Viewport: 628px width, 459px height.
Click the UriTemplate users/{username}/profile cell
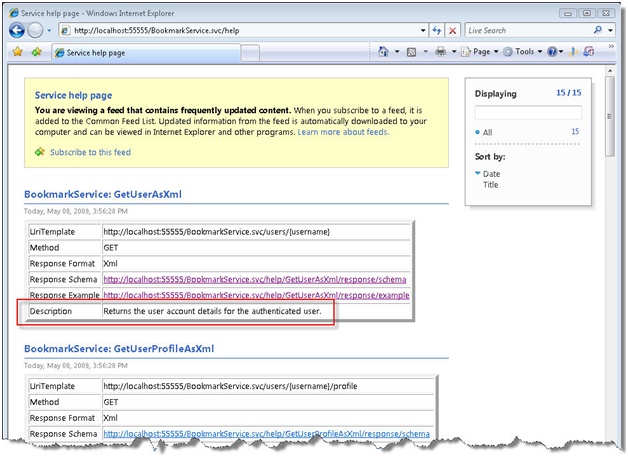tap(268, 386)
